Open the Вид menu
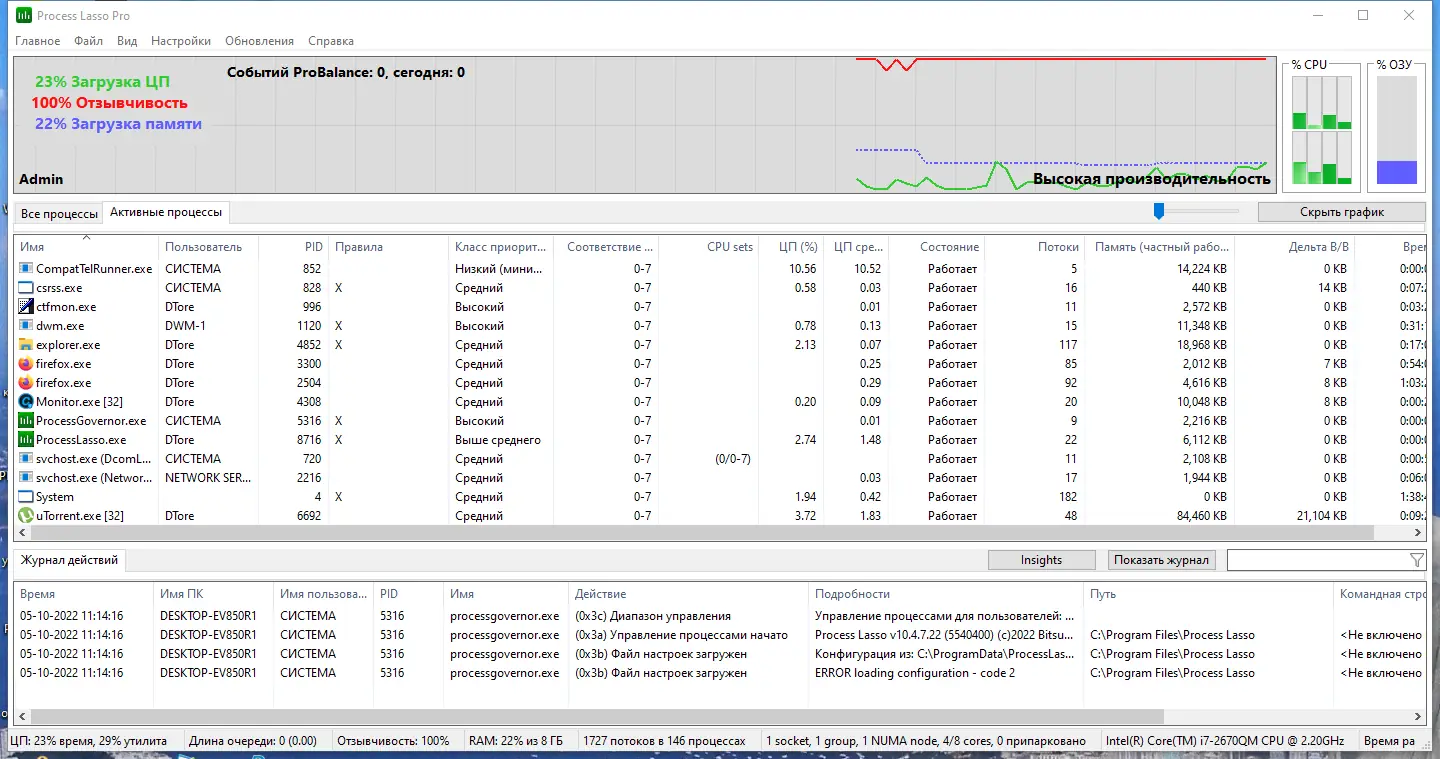The width and height of the screenshot is (1440, 759). 127,41
